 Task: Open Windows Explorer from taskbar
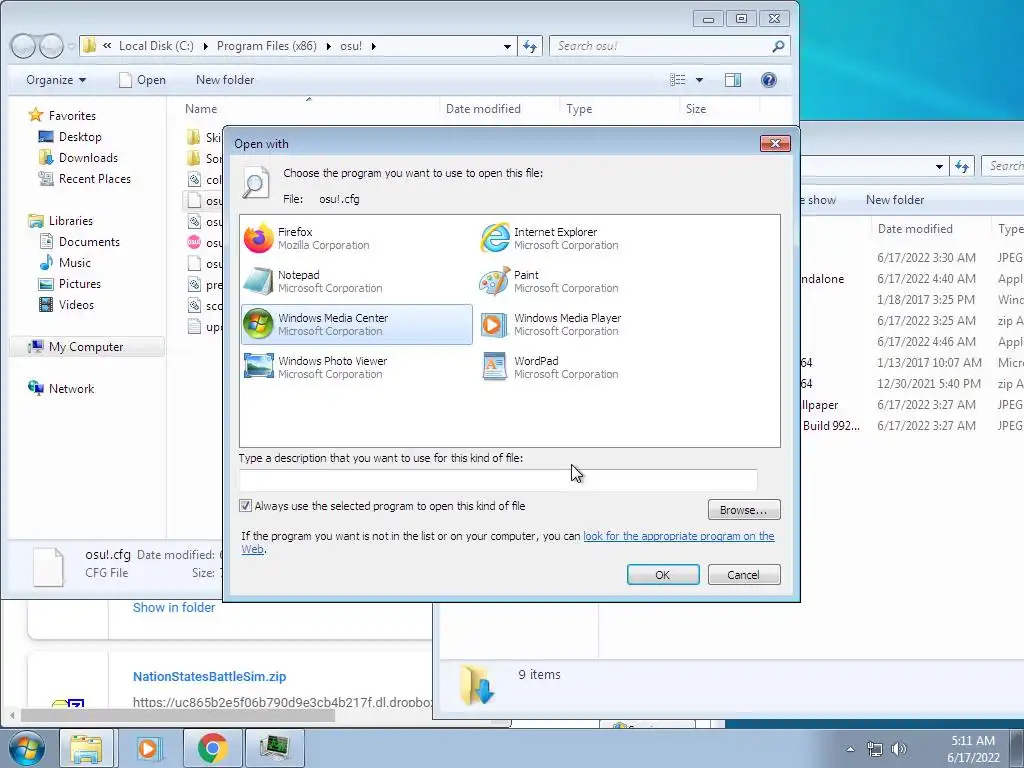pyautogui.click(x=86, y=748)
